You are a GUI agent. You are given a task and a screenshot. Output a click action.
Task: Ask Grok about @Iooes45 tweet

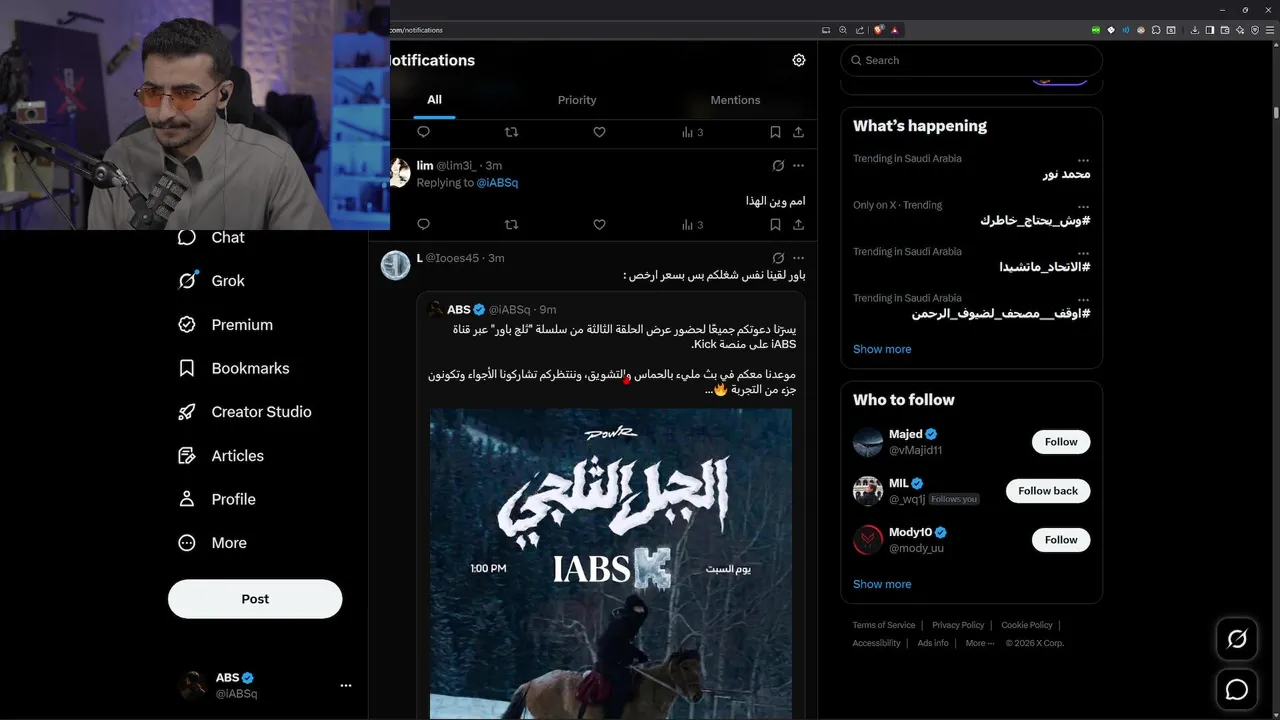778,258
